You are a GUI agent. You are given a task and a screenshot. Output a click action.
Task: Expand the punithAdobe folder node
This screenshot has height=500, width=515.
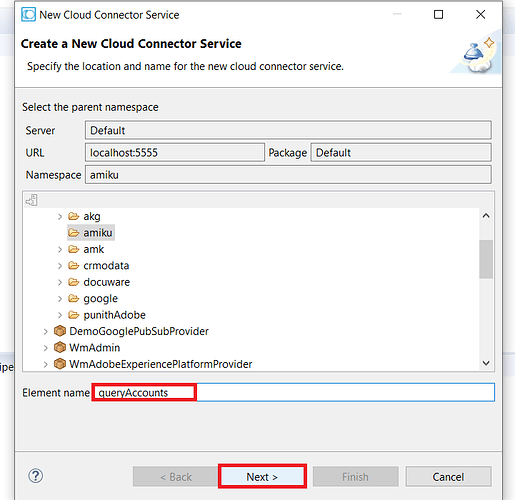tap(60, 315)
